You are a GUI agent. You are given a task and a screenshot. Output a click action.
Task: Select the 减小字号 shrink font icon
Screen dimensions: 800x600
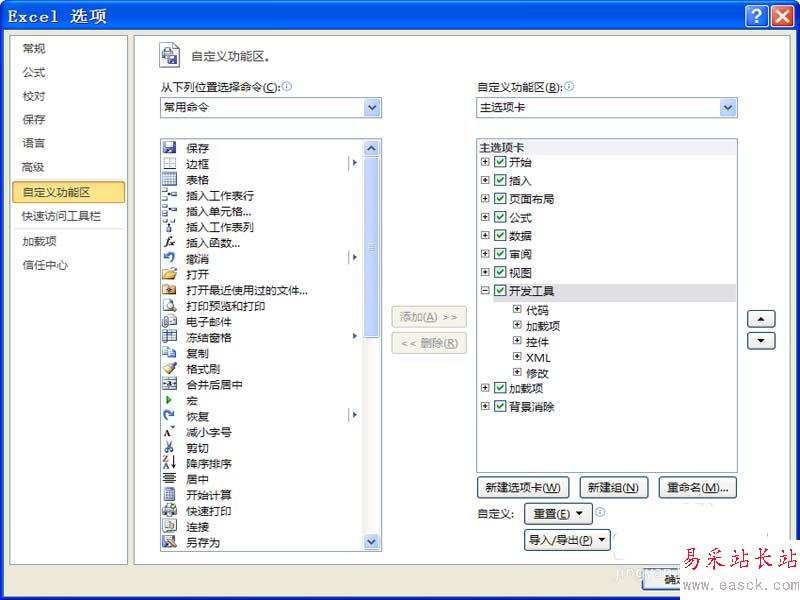169,432
